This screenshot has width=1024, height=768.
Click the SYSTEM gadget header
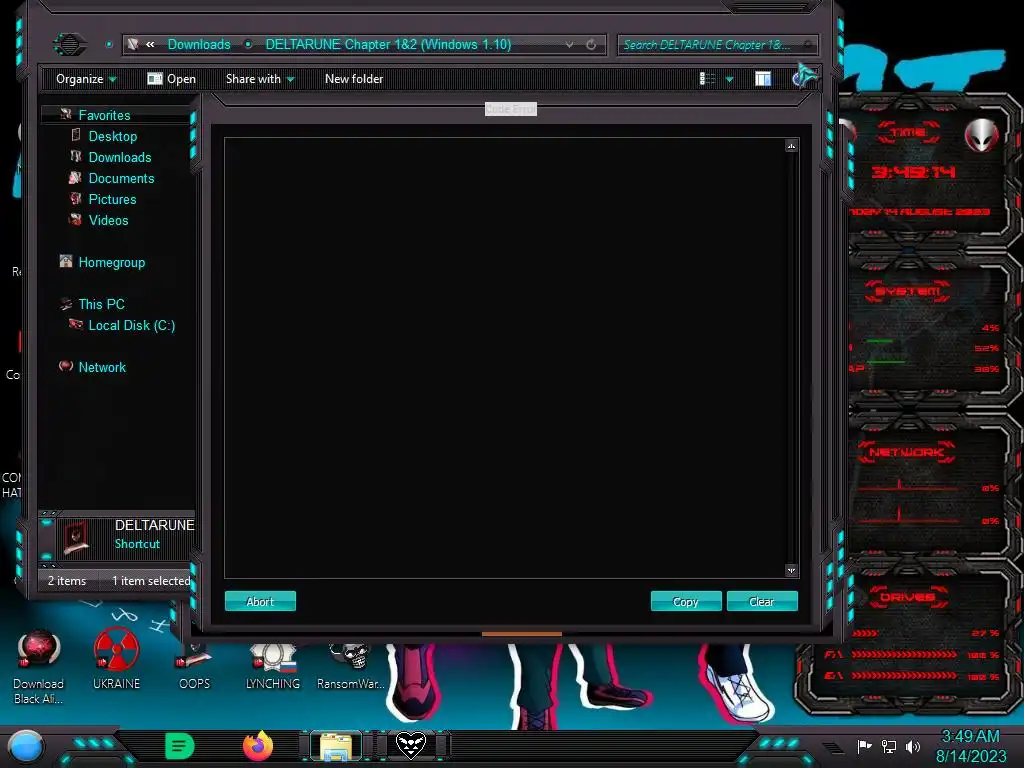(908, 291)
